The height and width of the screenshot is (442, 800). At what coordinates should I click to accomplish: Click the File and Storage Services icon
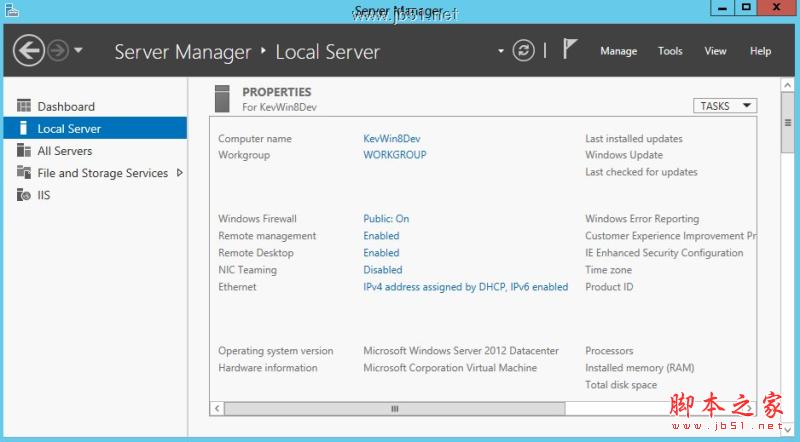(24, 173)
